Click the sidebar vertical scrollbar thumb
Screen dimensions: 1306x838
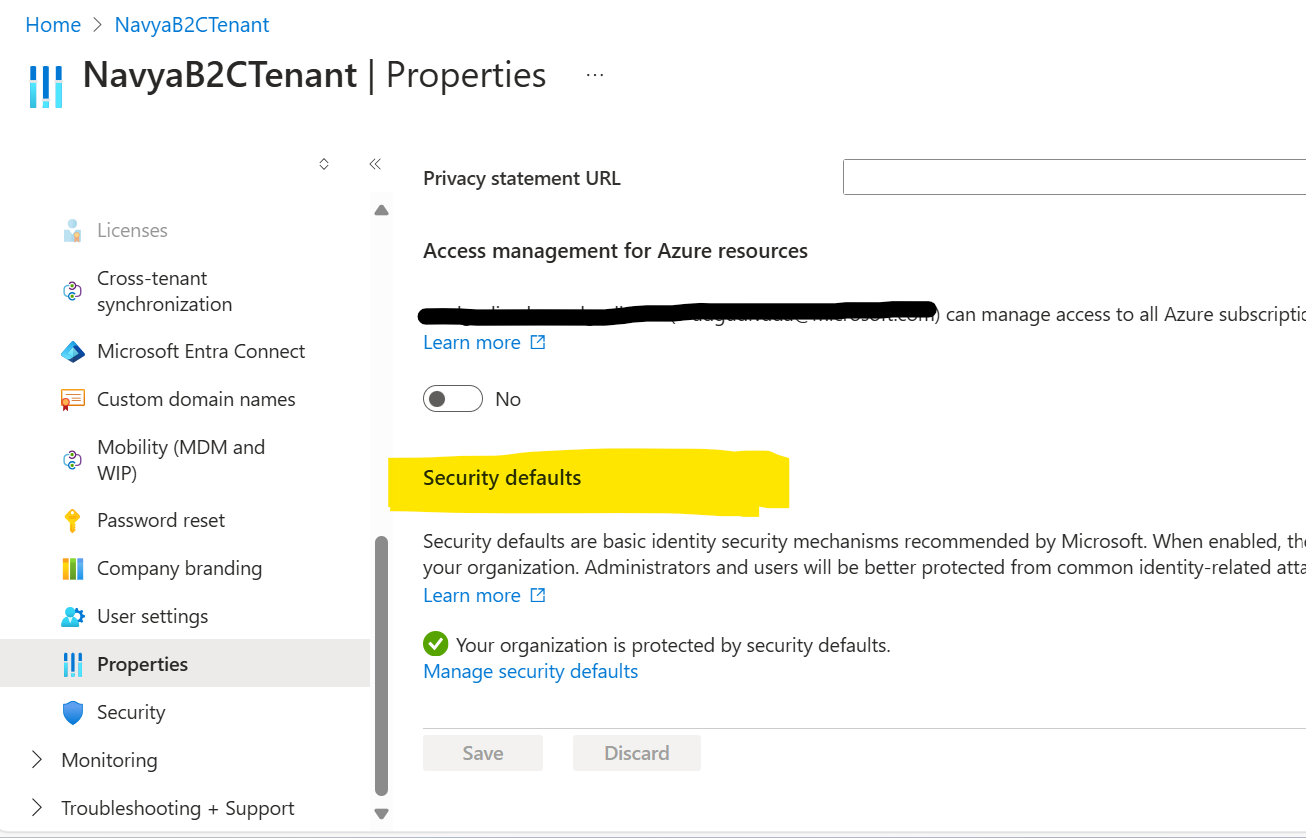point(381,665)
